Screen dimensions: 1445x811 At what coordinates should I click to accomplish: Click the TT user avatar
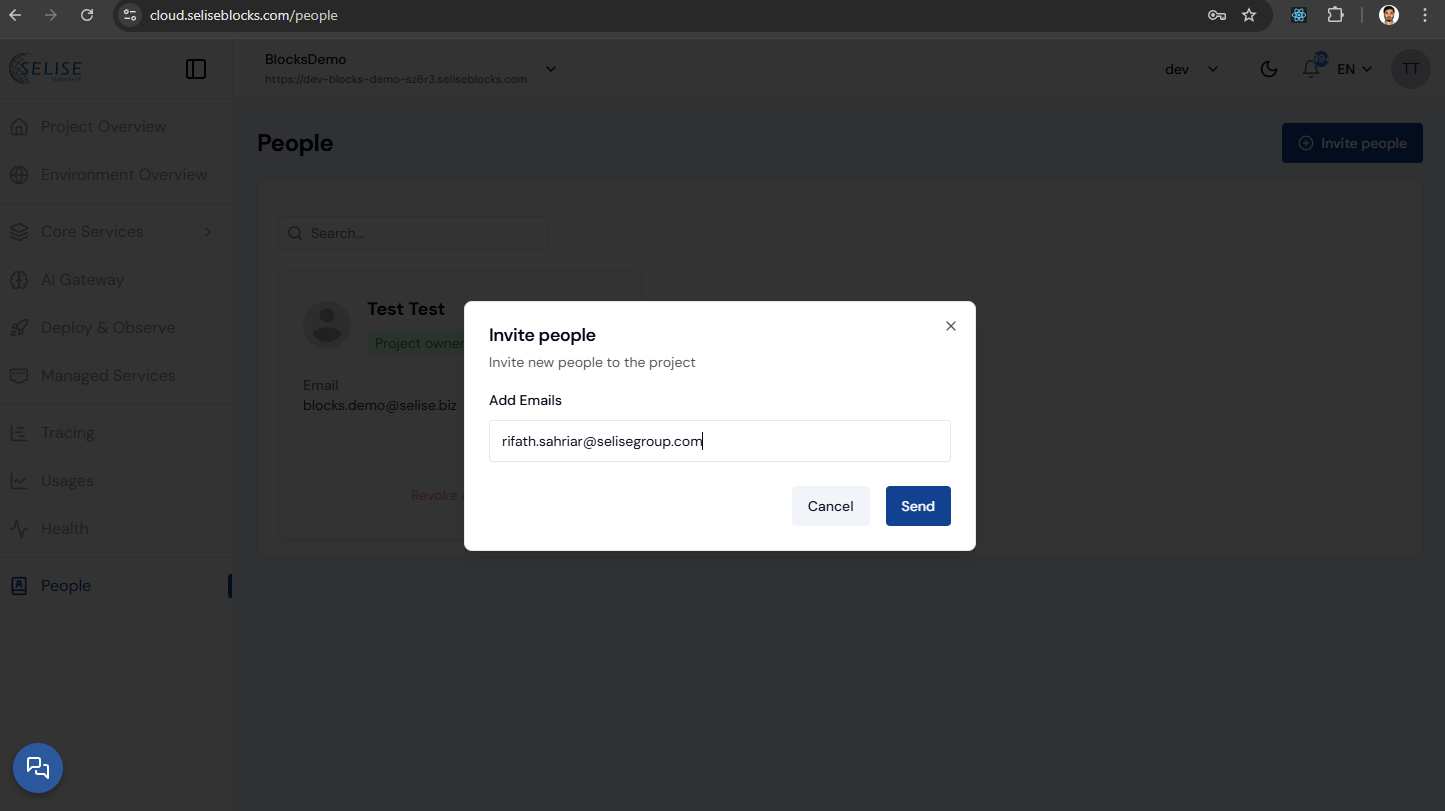click(1410, 69)
